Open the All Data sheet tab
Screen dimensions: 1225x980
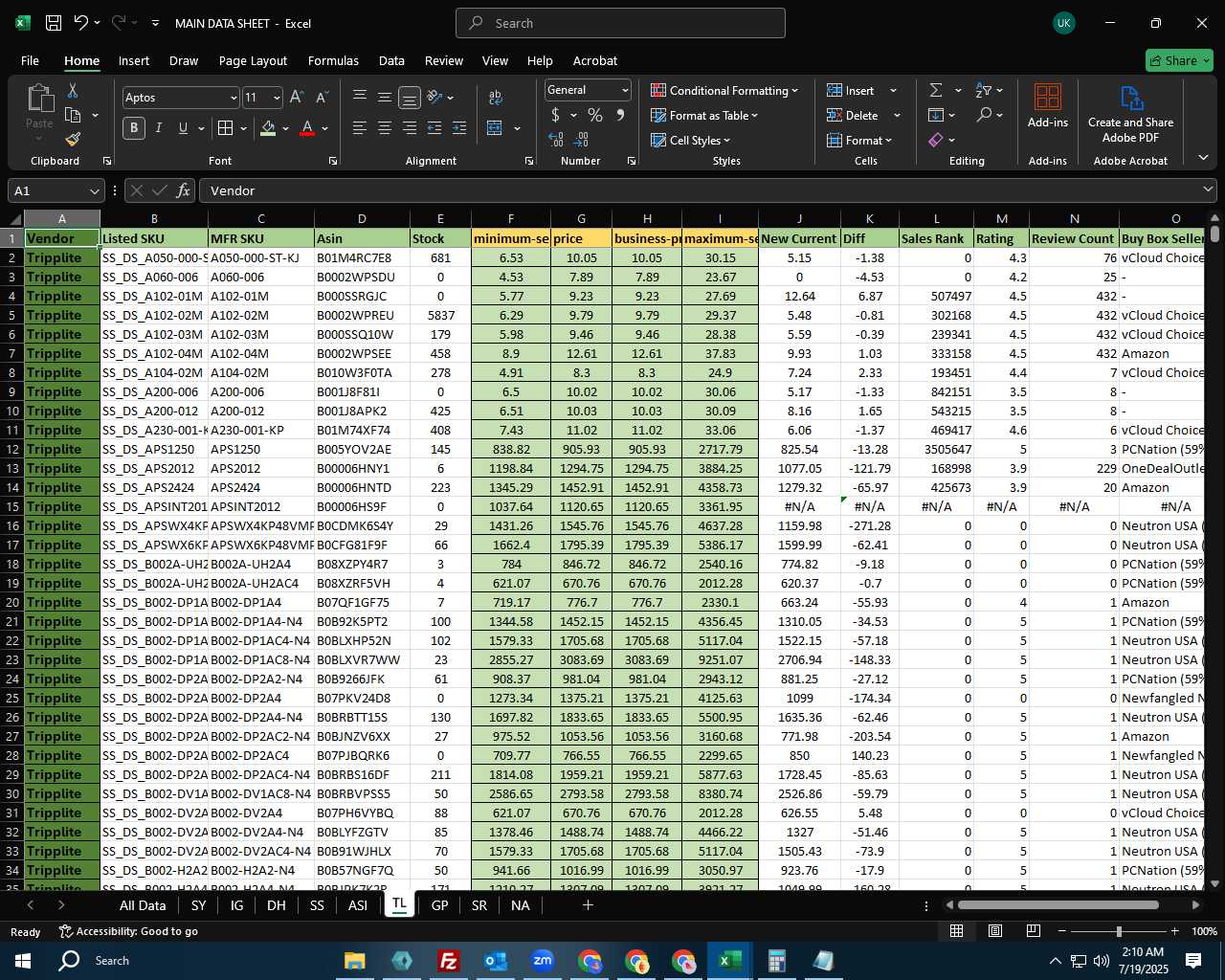tap(143, 905)
